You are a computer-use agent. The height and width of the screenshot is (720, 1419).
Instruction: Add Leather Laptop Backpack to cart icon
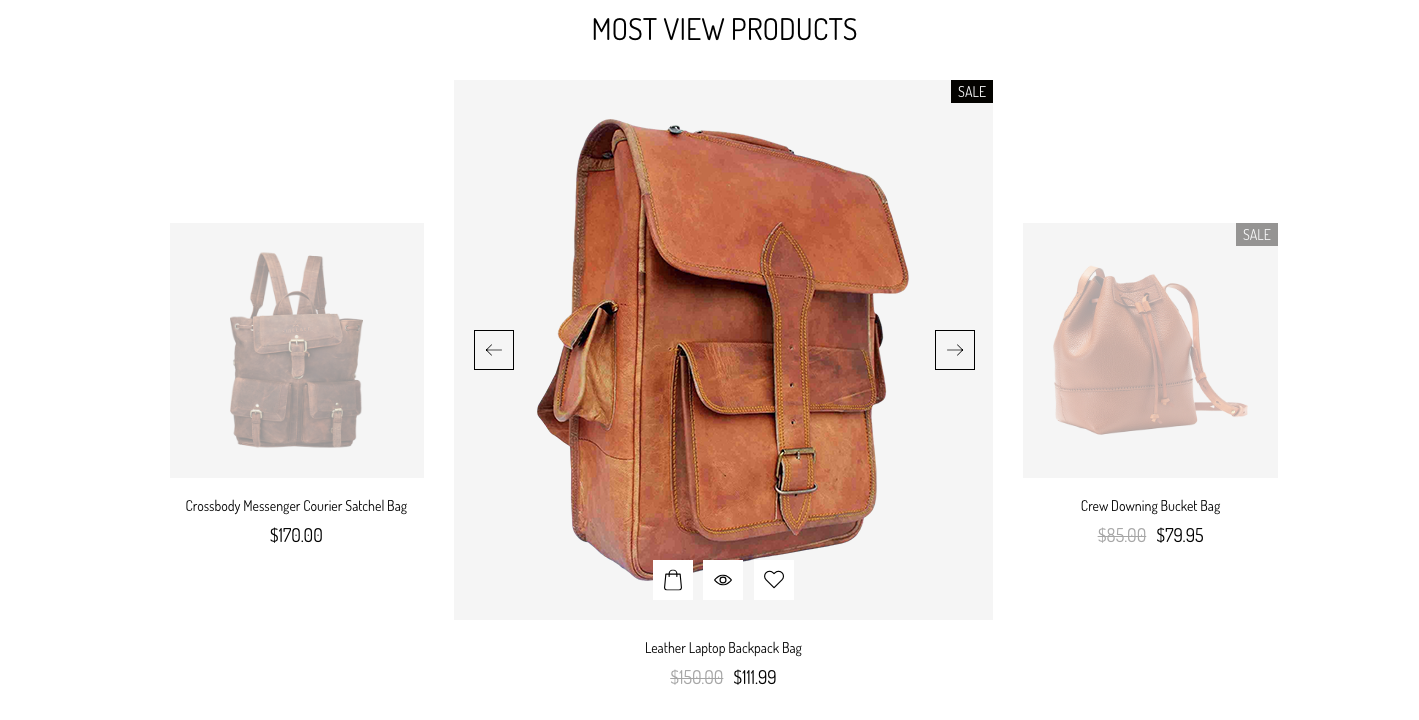click(673, 580)
